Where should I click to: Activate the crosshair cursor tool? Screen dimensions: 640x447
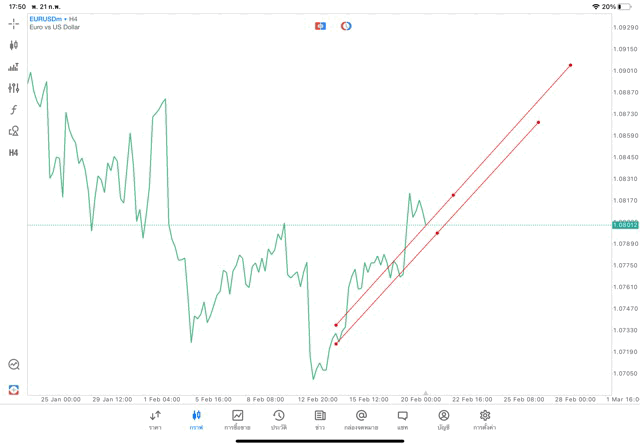point(14,24)
